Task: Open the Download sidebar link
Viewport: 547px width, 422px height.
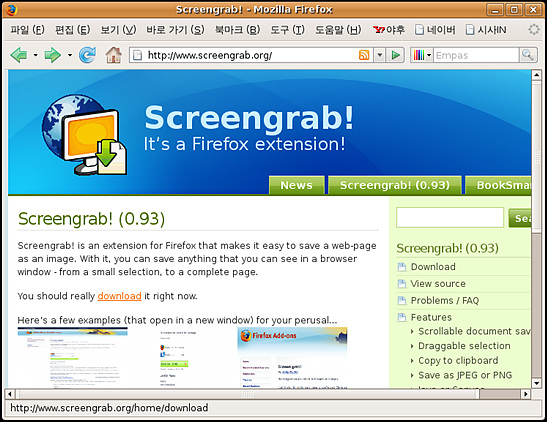Action: coord(433,267)
